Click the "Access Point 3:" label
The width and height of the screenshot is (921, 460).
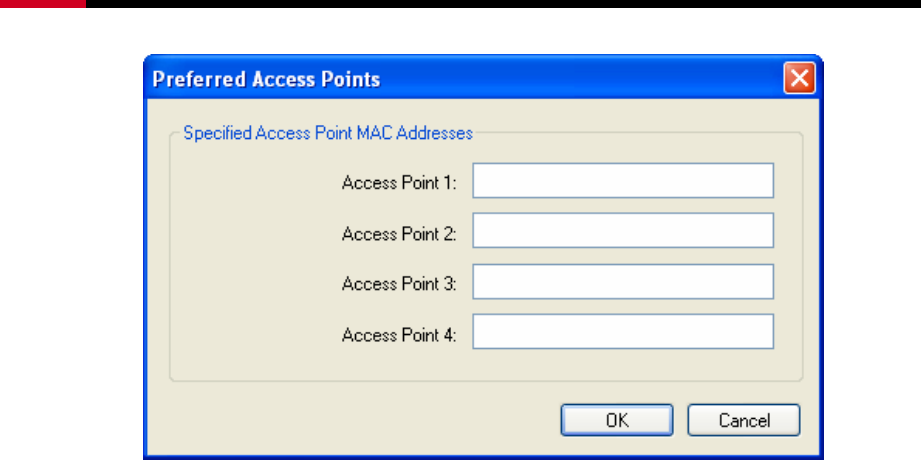tap(399, 284)
